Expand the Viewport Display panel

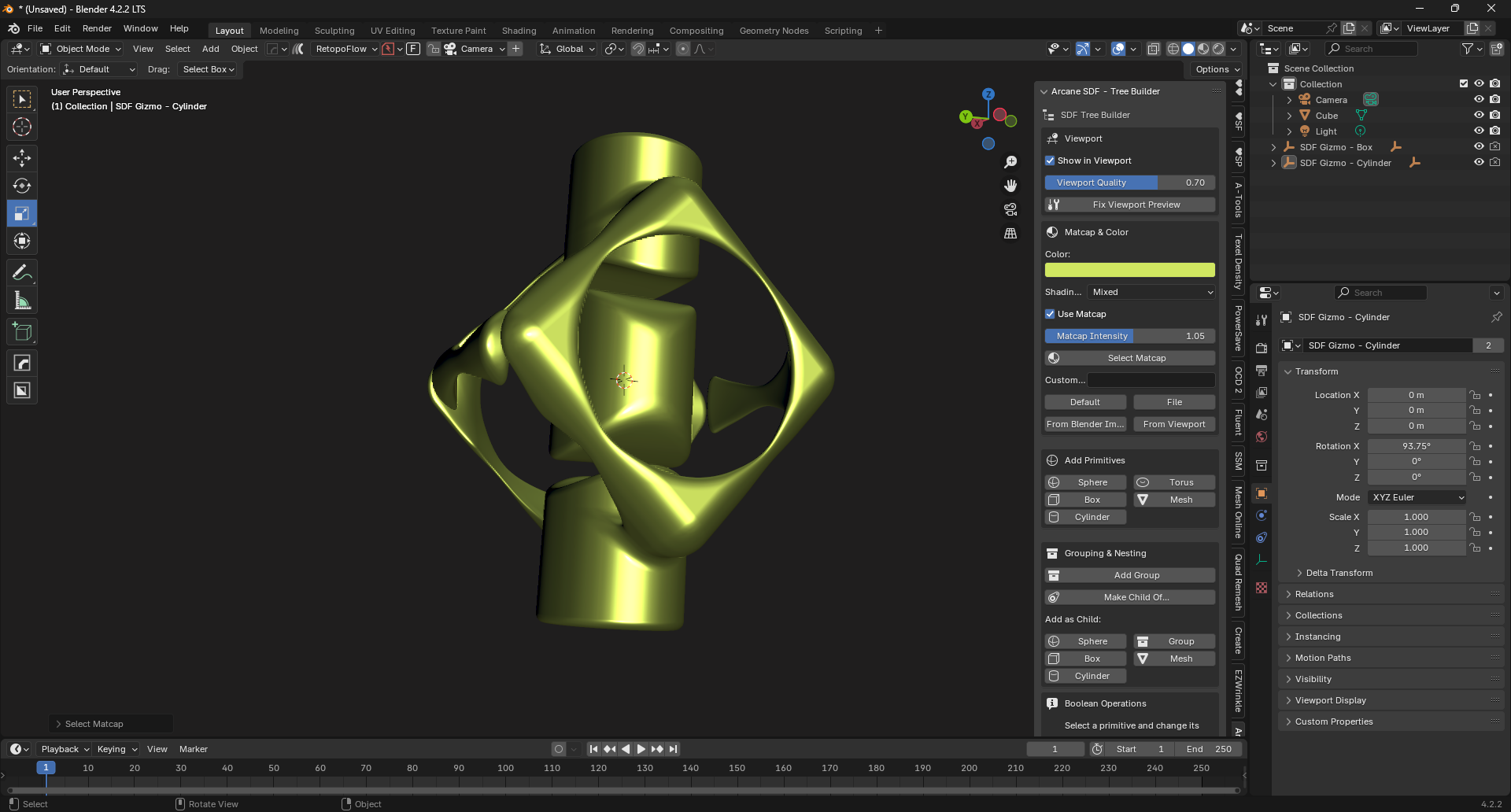[1330, 700]
